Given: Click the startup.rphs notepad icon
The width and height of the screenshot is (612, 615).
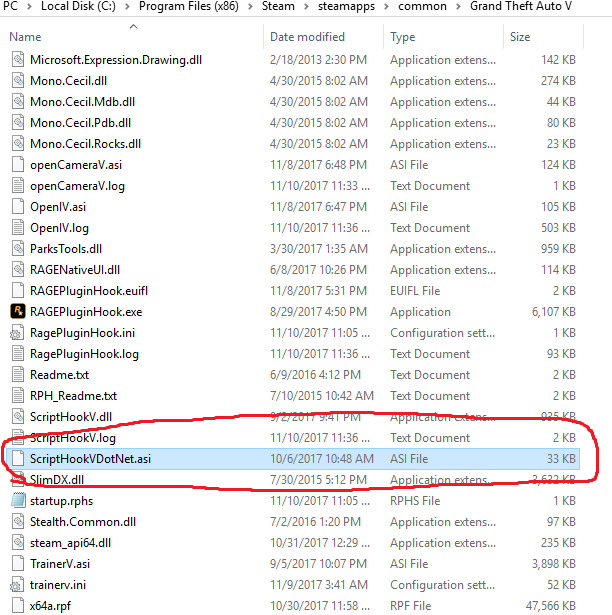Looking at the screenshot, I should point(18,500).
